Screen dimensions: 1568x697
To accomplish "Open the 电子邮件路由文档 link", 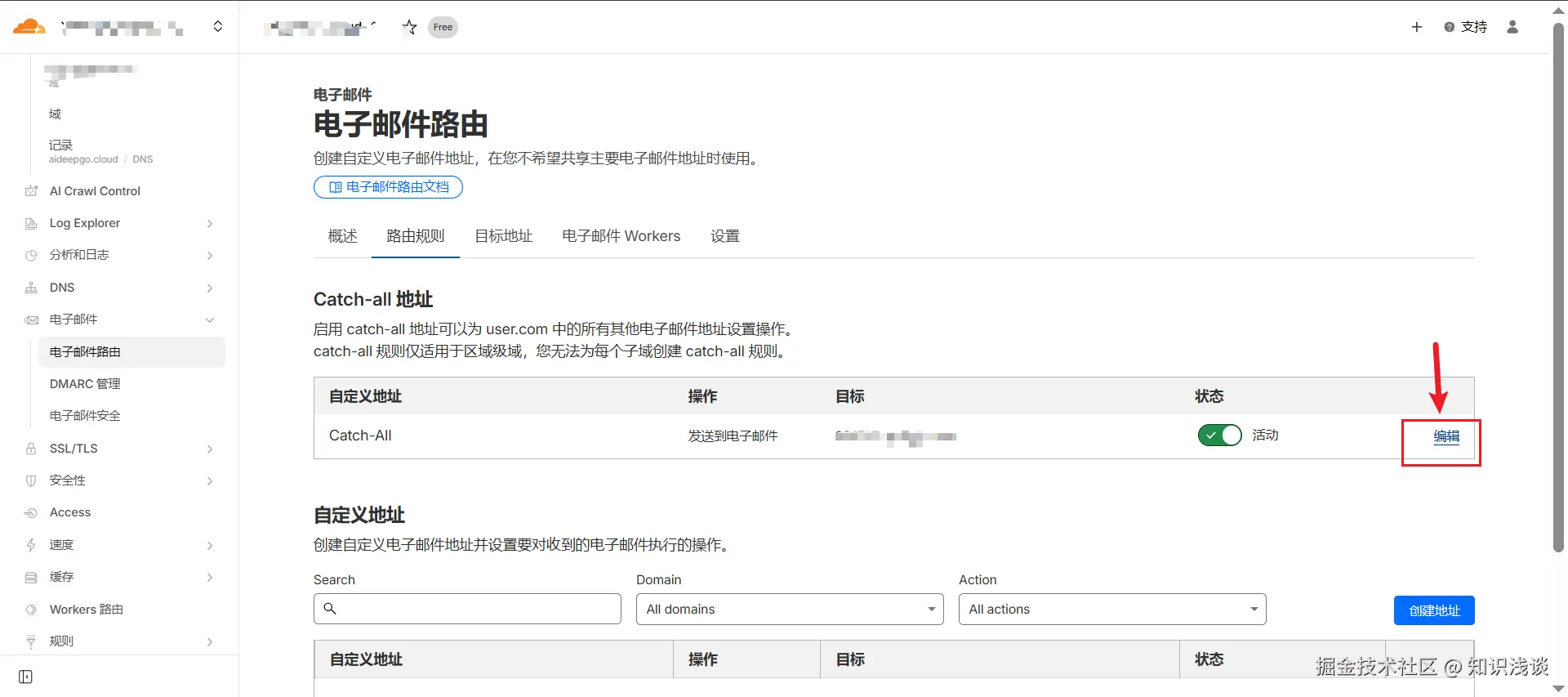I will (389, 187).
